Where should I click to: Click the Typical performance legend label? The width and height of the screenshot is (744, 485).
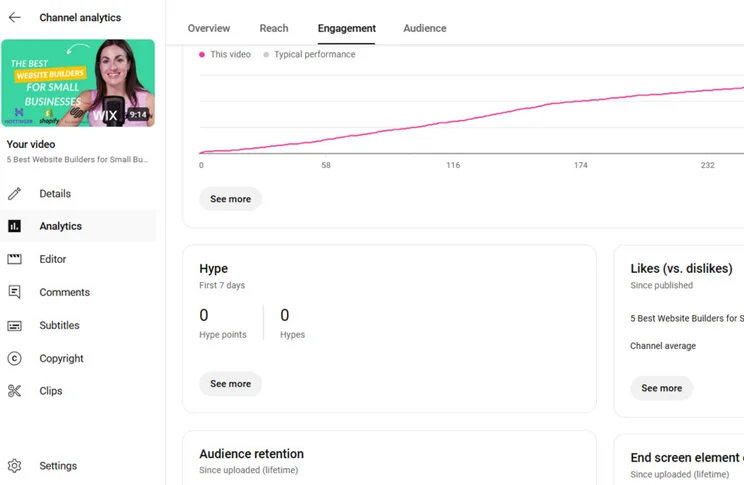tap(315, 55)
